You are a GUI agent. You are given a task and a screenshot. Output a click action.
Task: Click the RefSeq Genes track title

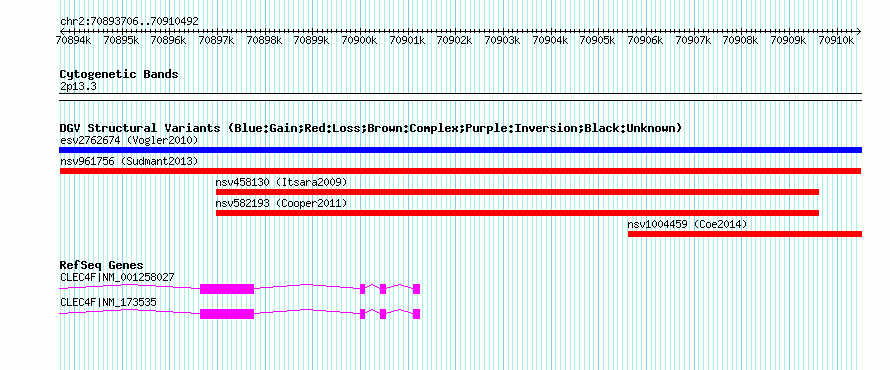tap(102, 265)
